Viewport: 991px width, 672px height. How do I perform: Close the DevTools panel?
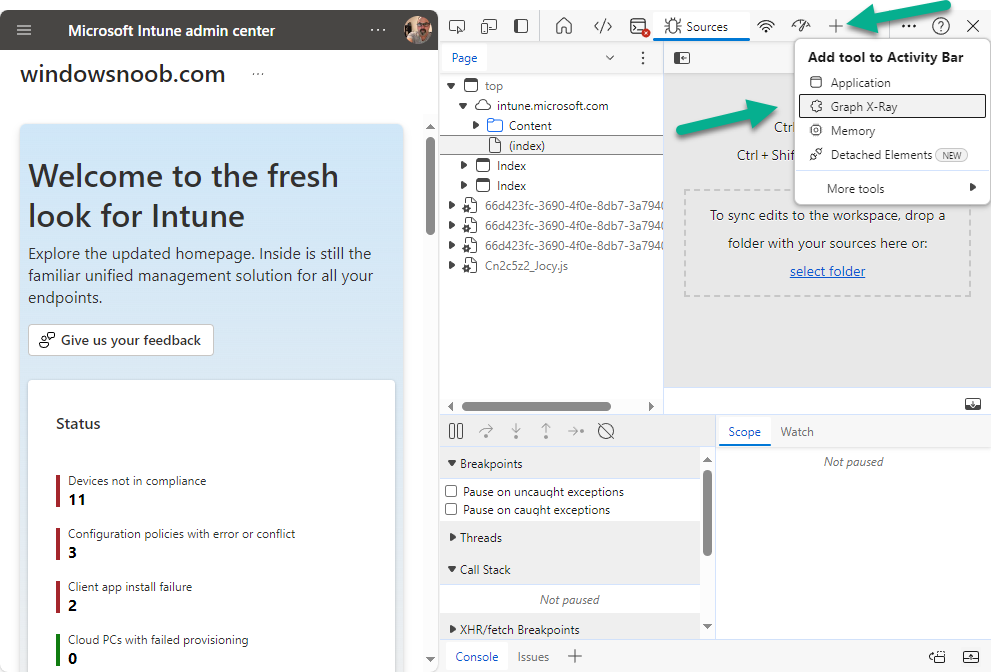pos(973,27)
